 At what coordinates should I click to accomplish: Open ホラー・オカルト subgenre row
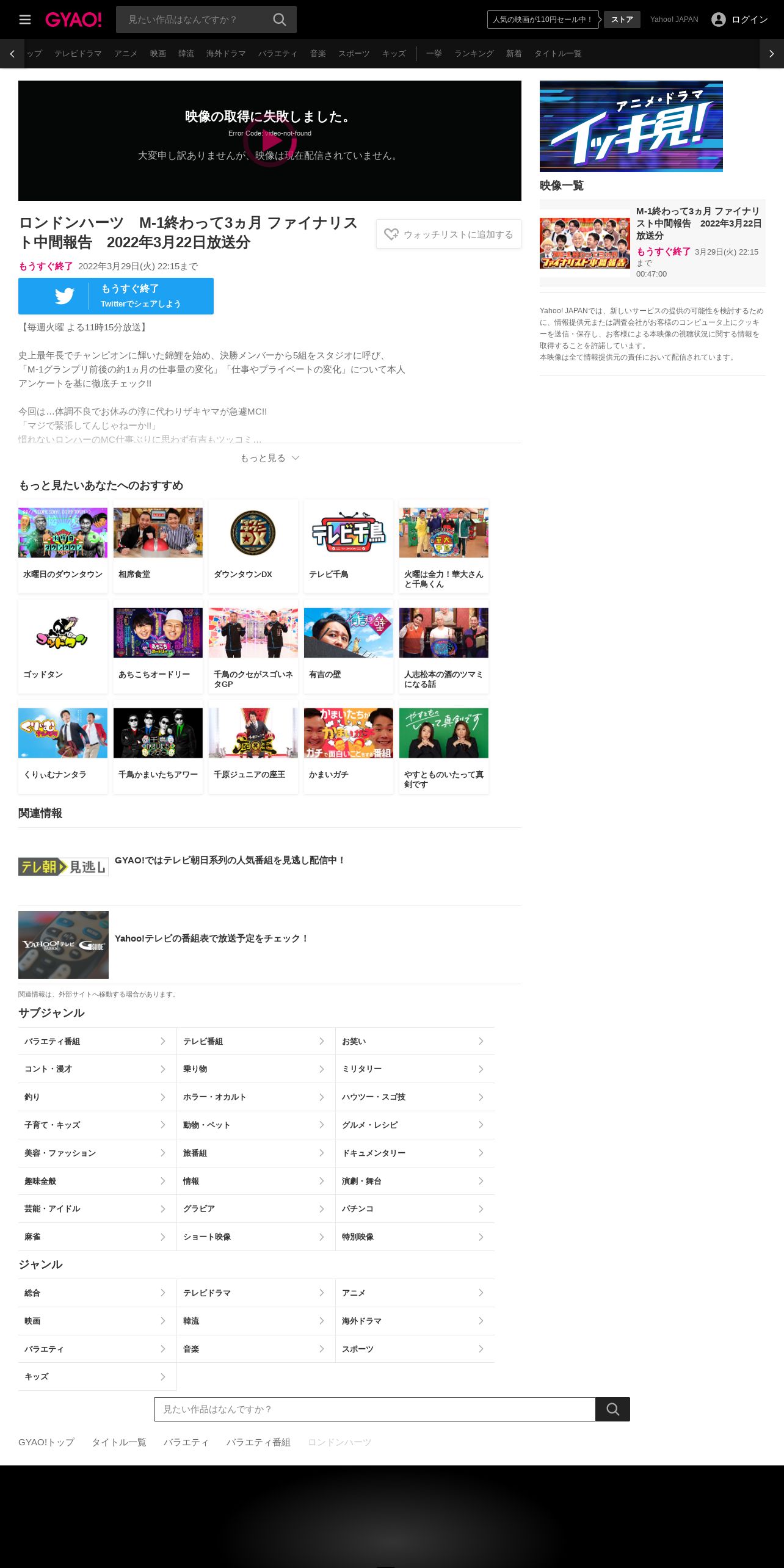[x=256, y=1097]
